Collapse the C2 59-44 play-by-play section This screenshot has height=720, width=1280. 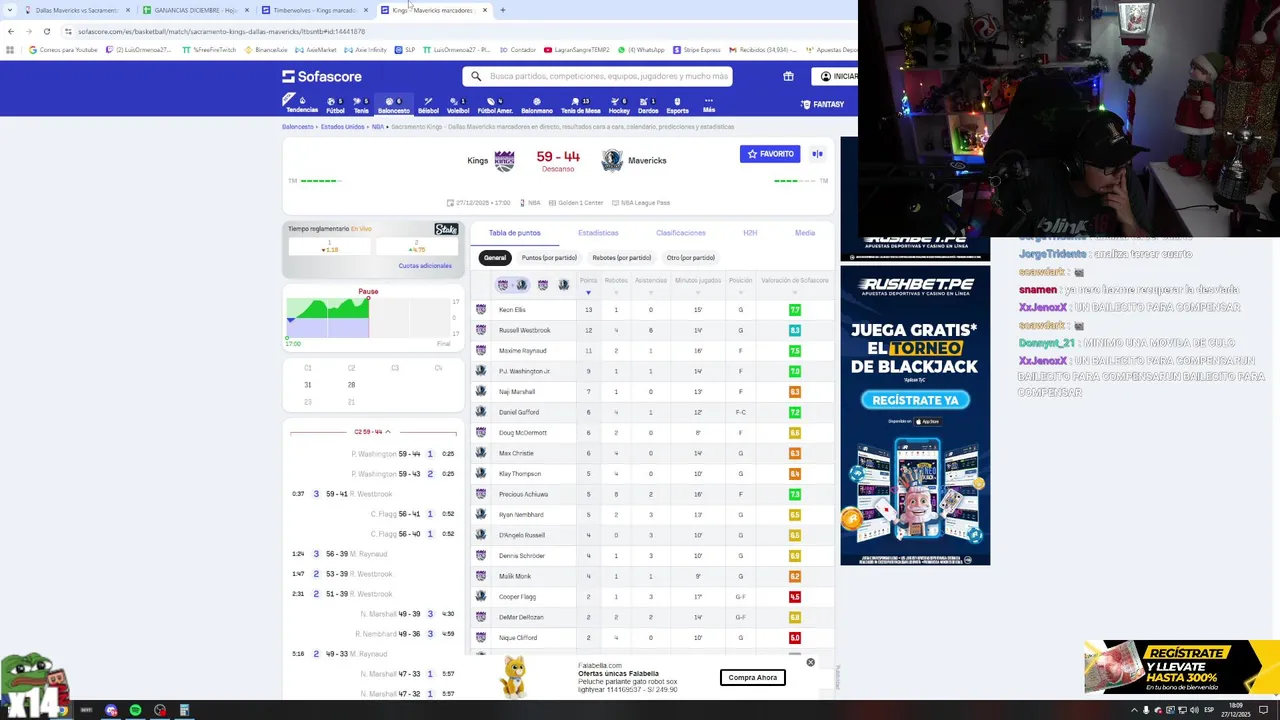click(373, 432)
